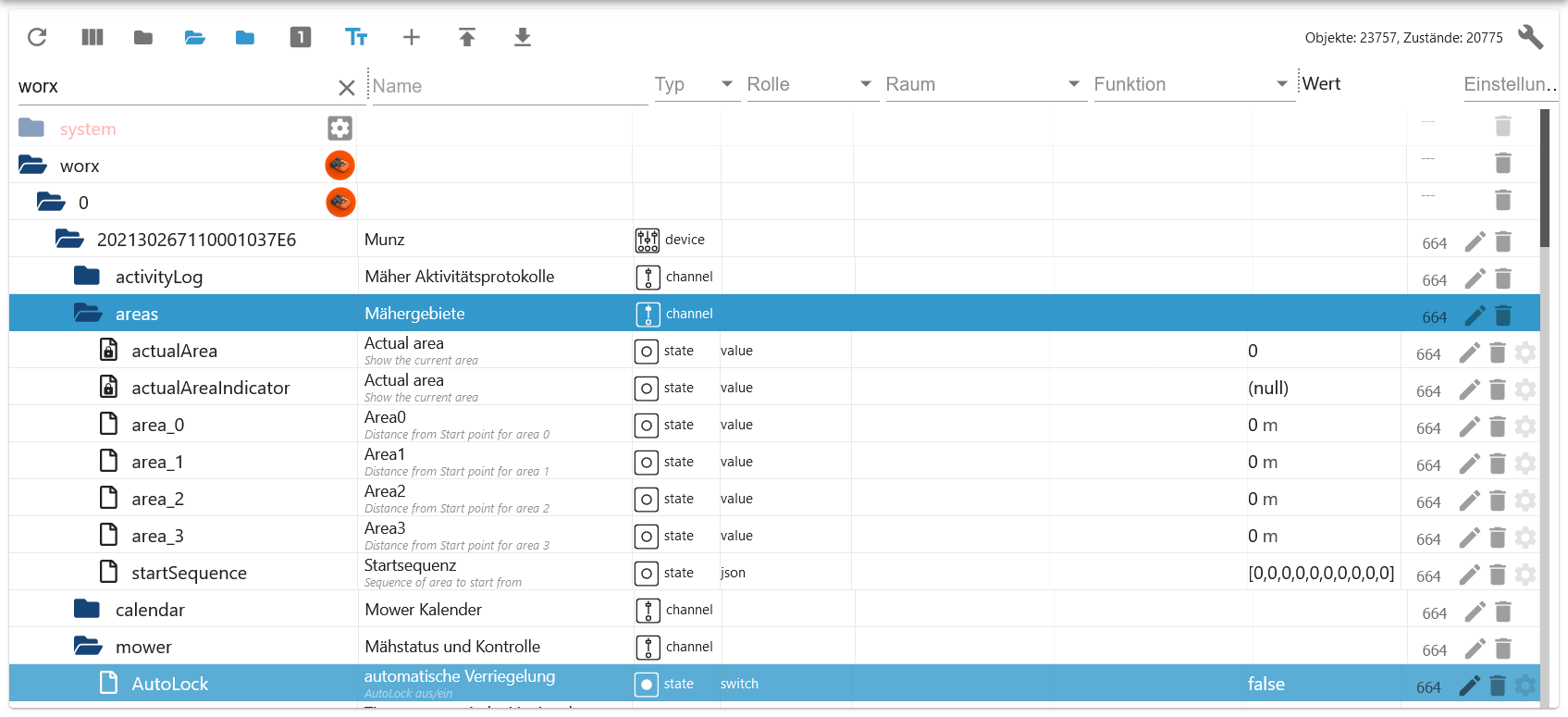Image resolution: width=1568 pixels, height=717 pixels.
Task: Collapse the areas folder
Action: tap(88, 313)
